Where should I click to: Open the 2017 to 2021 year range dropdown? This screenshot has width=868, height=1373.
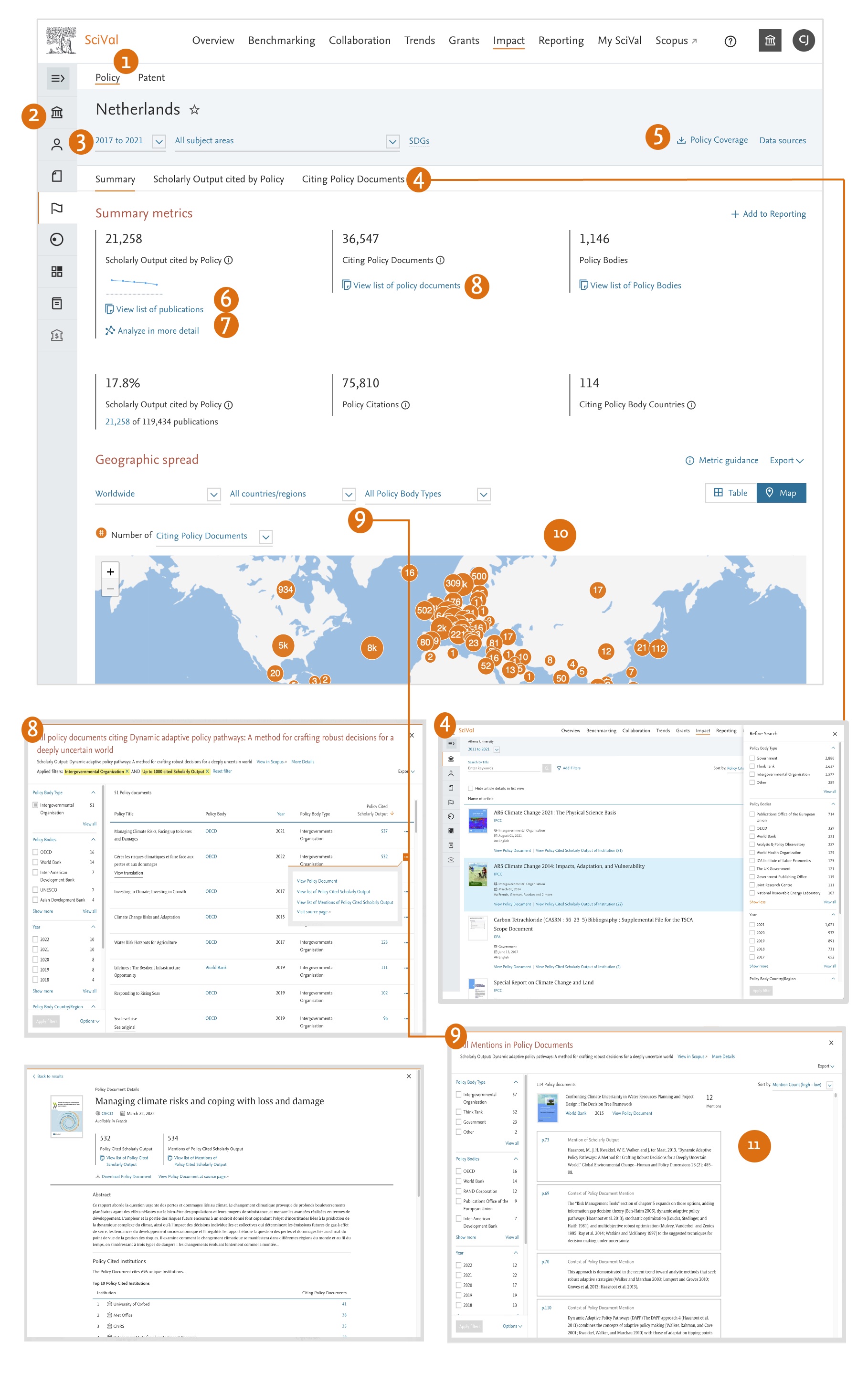[130, 141]
